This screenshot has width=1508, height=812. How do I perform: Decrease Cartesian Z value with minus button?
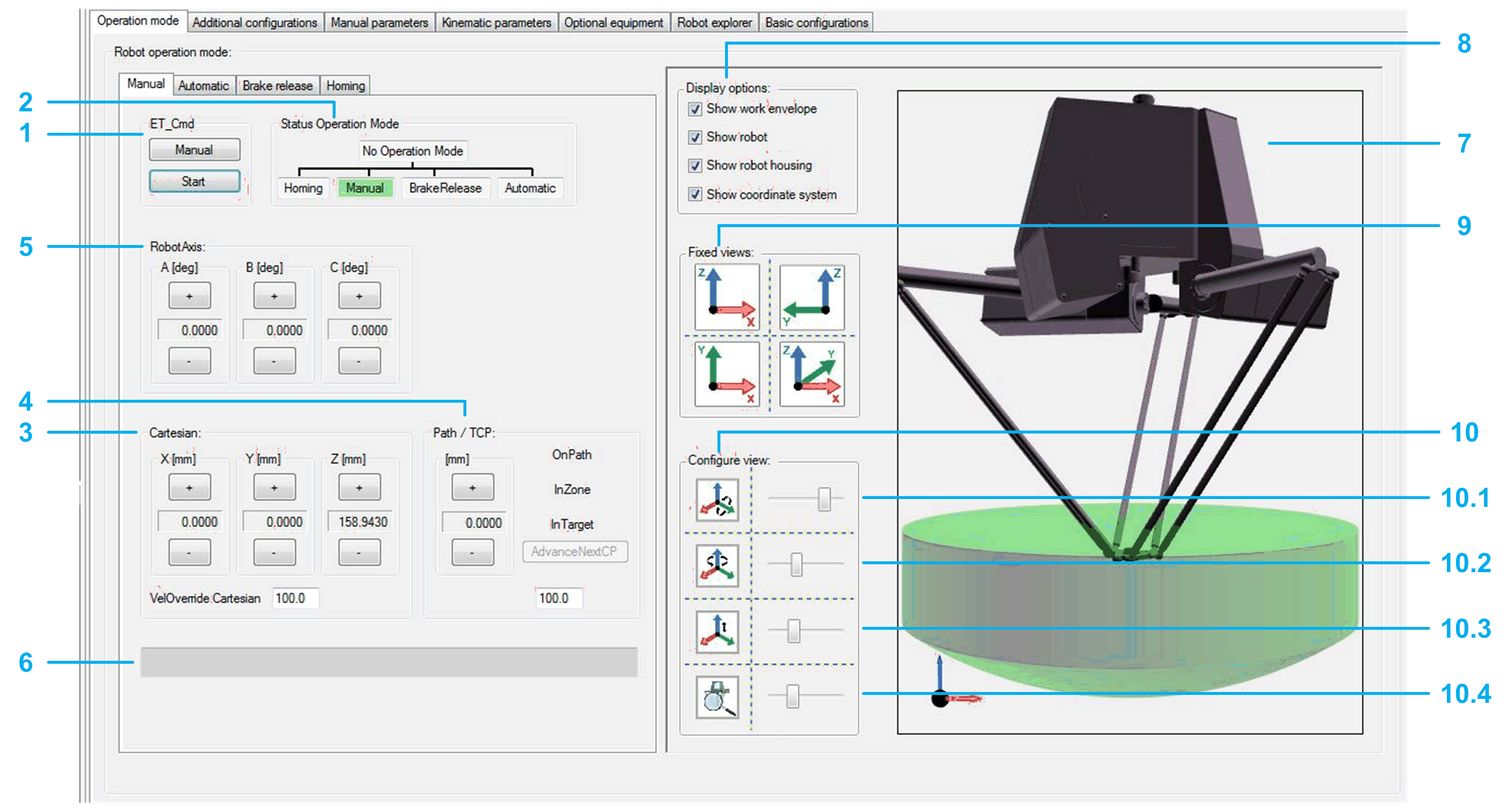click(359, 552)
